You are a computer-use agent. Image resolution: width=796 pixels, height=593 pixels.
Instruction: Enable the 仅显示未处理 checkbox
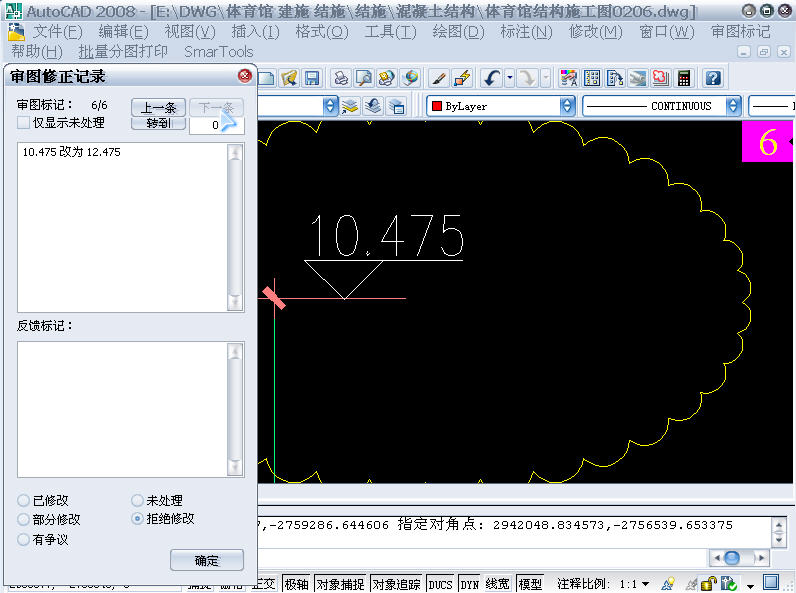point(23,123)
